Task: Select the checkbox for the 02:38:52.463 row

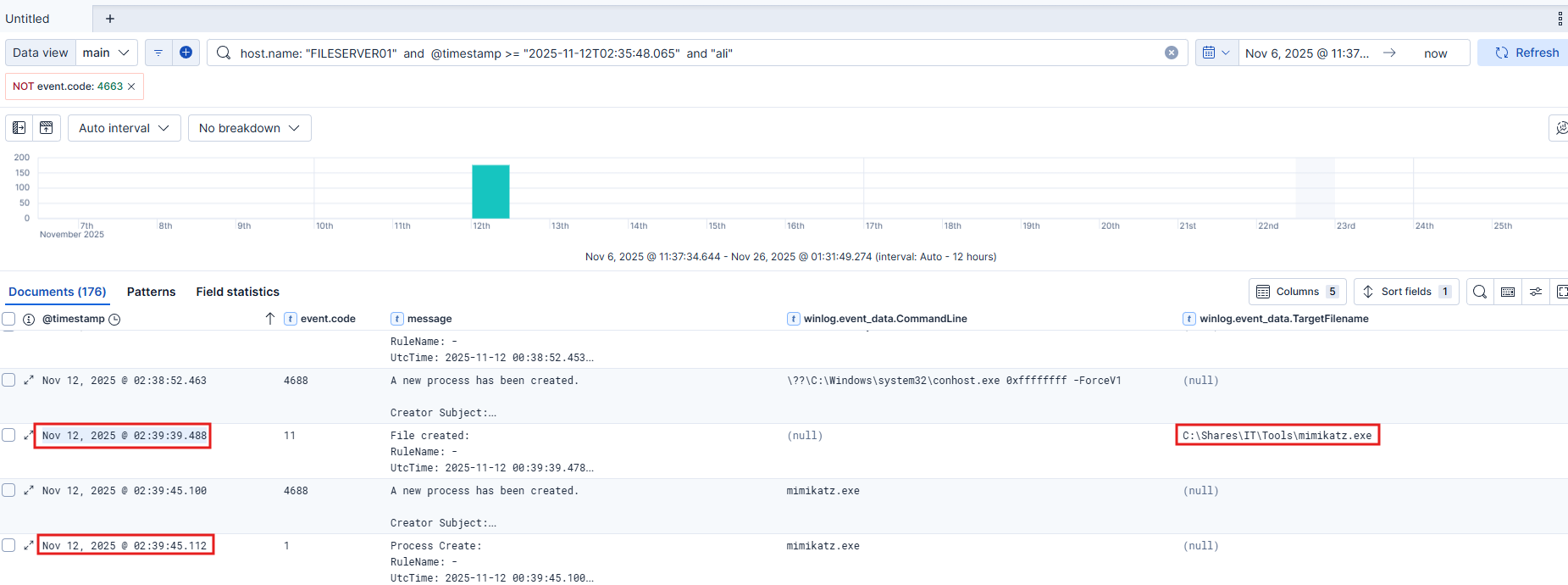Action: point(8,381)
